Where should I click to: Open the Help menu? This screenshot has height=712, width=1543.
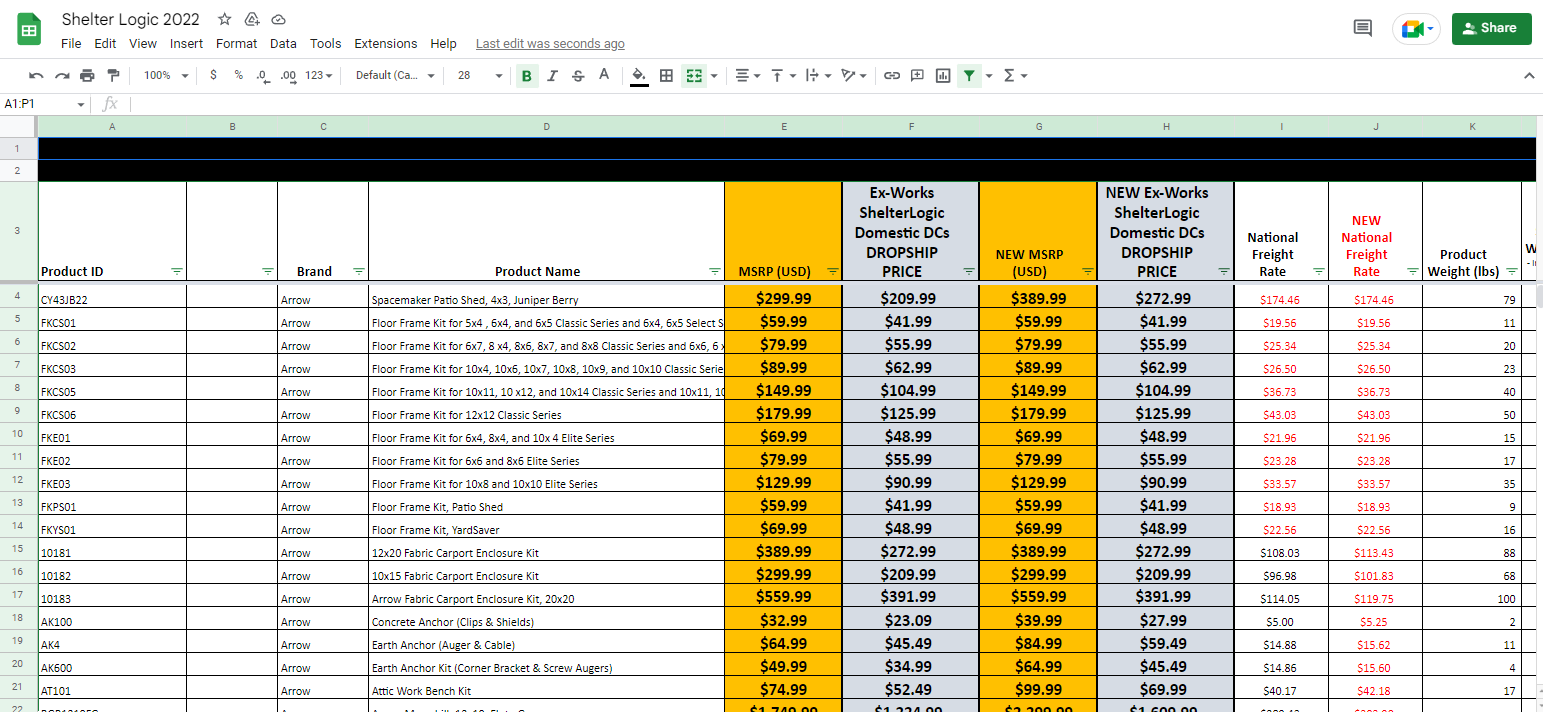tap(443, 44)
